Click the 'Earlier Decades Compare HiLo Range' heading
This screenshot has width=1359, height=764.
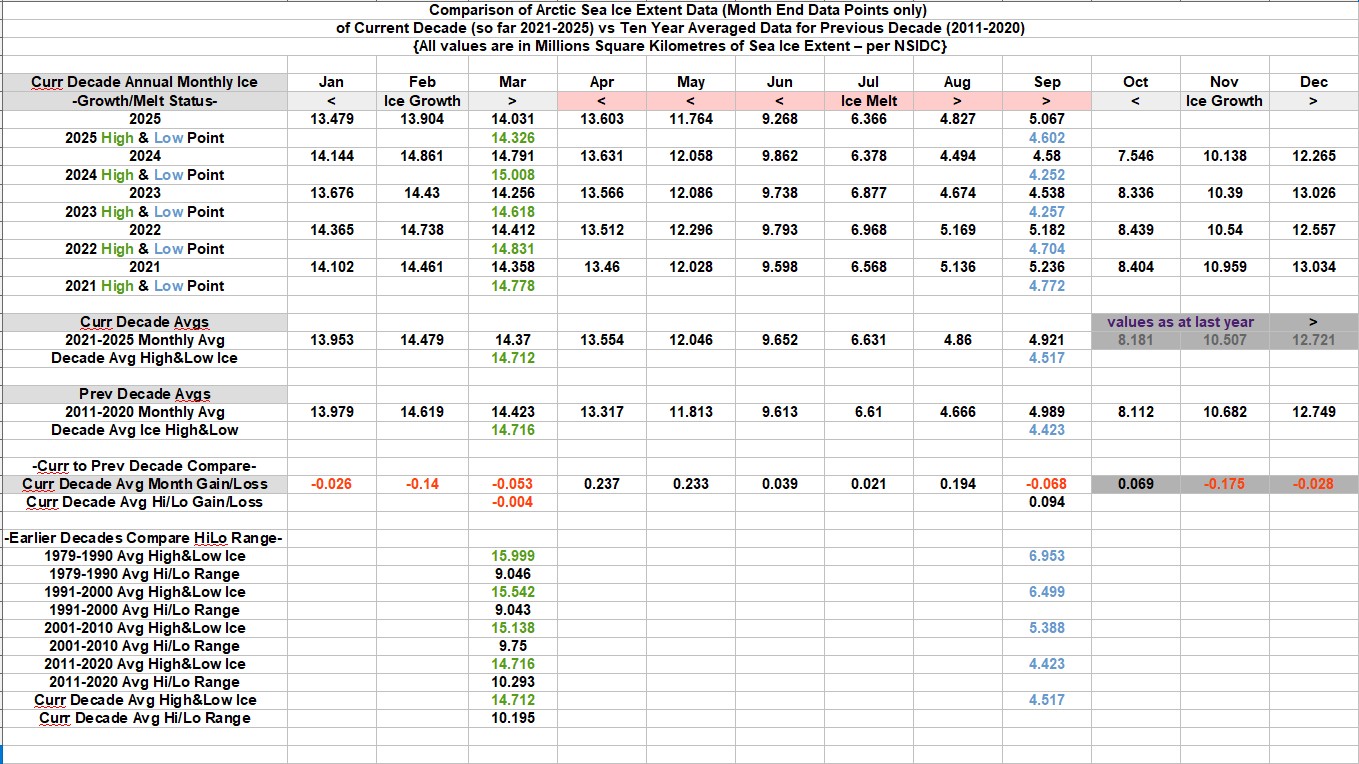tap(144, 538)
